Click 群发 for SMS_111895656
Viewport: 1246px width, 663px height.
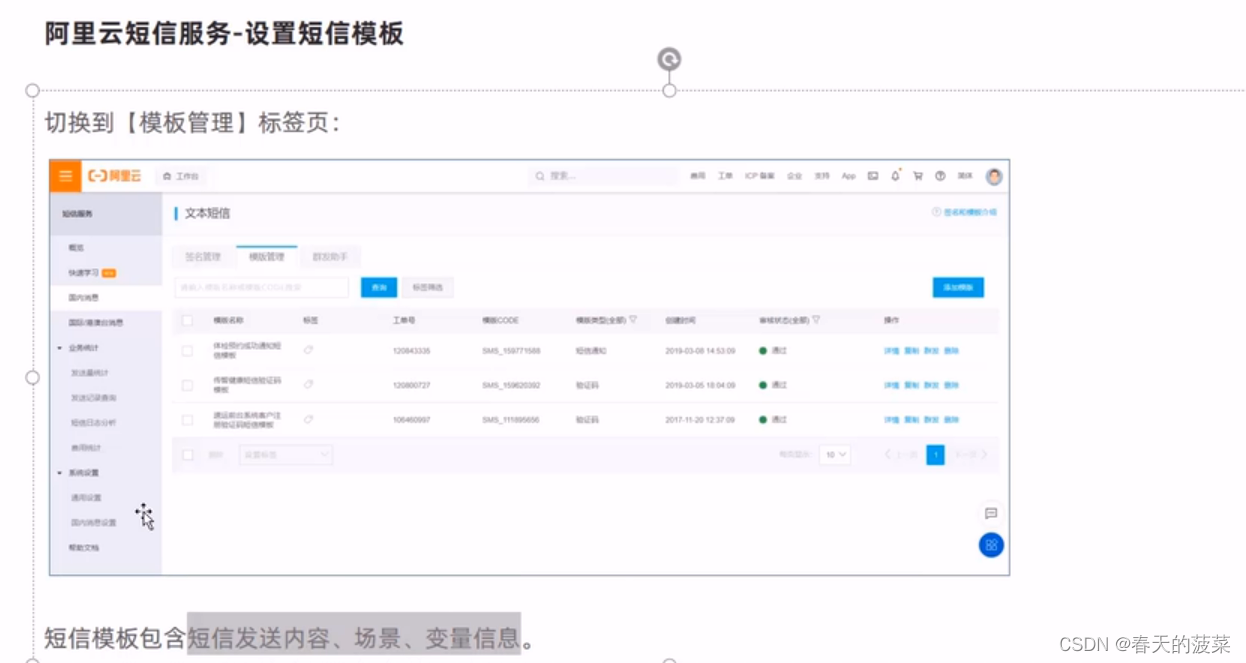coord(931,420)
